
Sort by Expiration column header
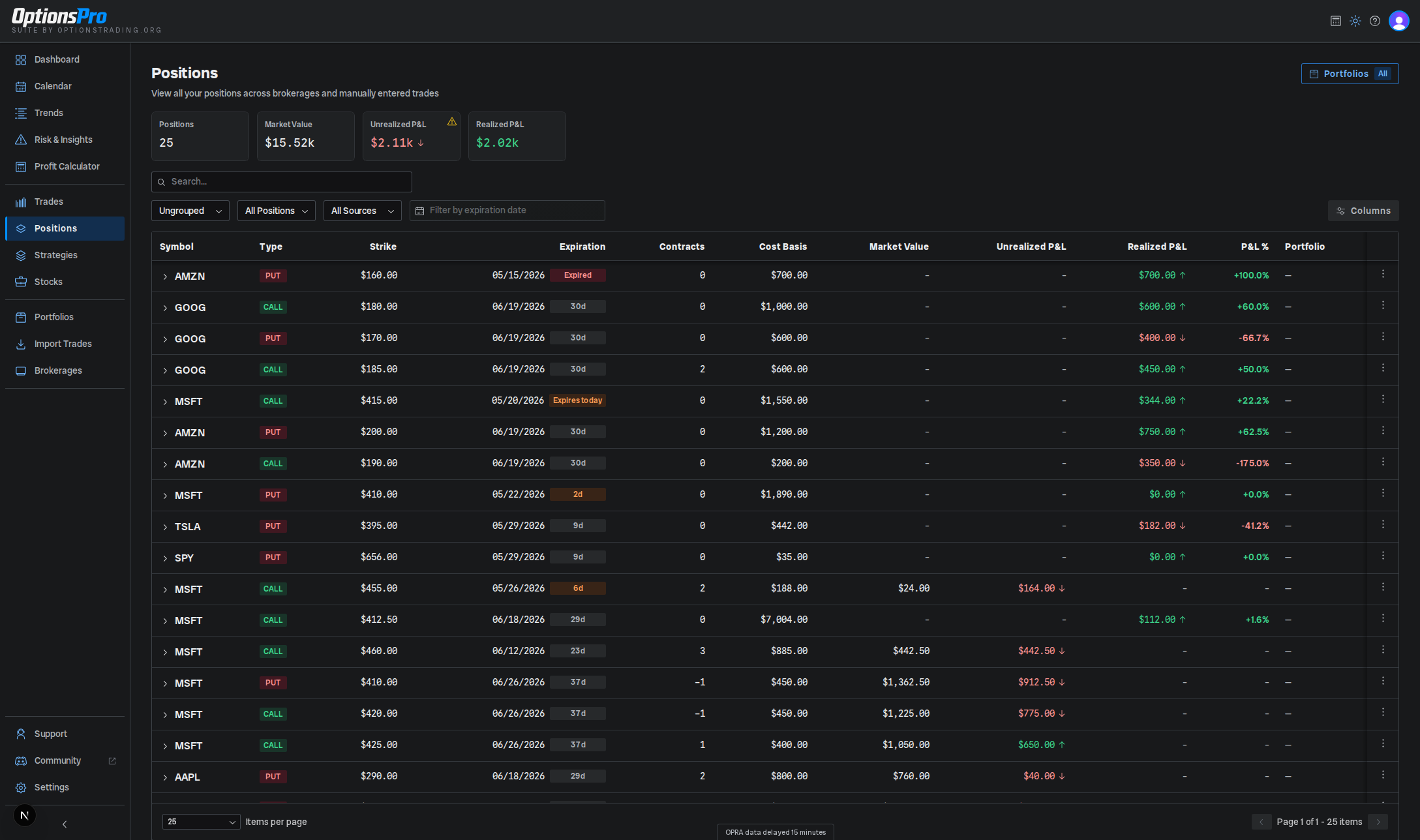click(582, 247)
